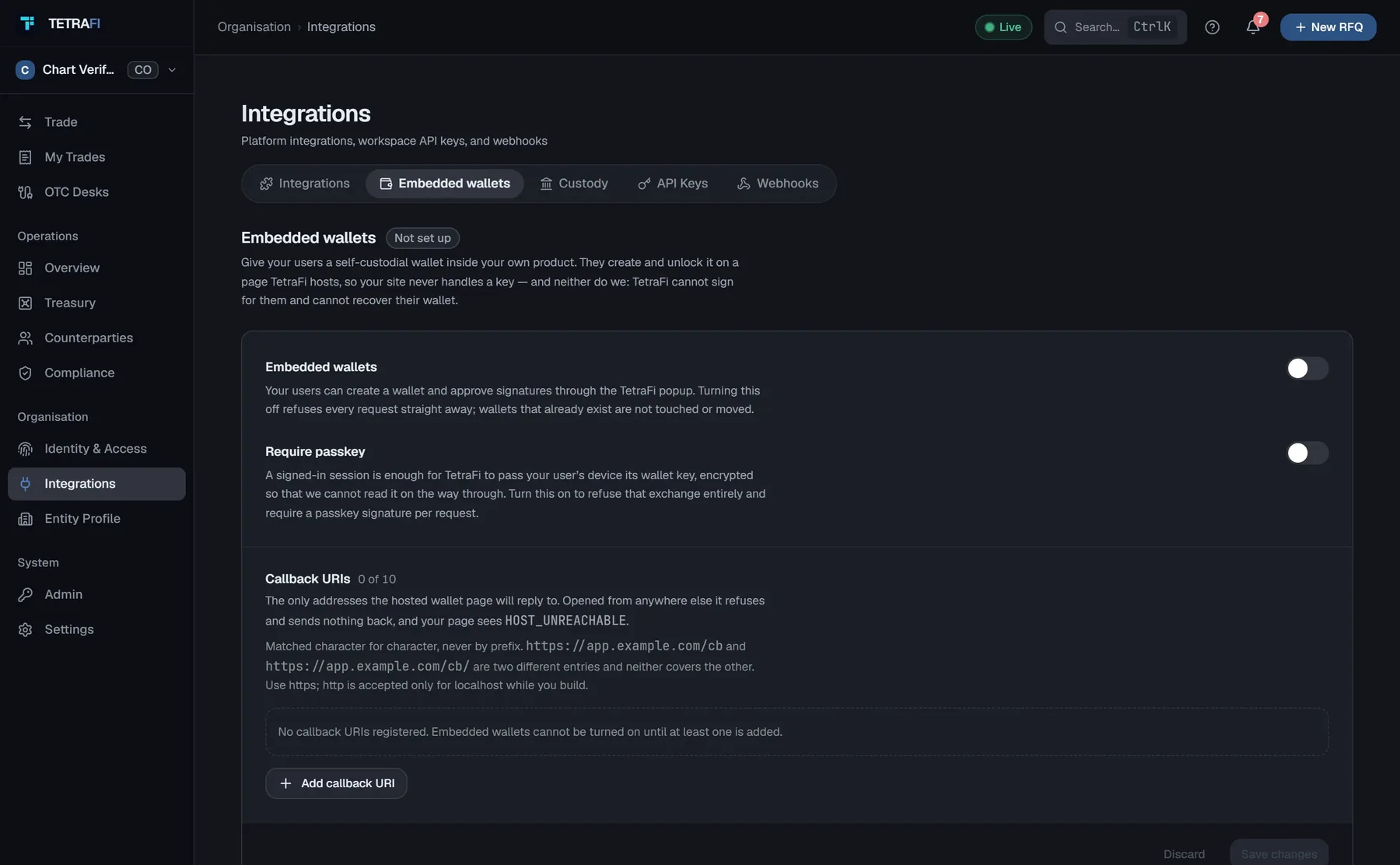Click the Trade swap-arrows icon
Viewport: 1400px width, 865px height.
26,122
